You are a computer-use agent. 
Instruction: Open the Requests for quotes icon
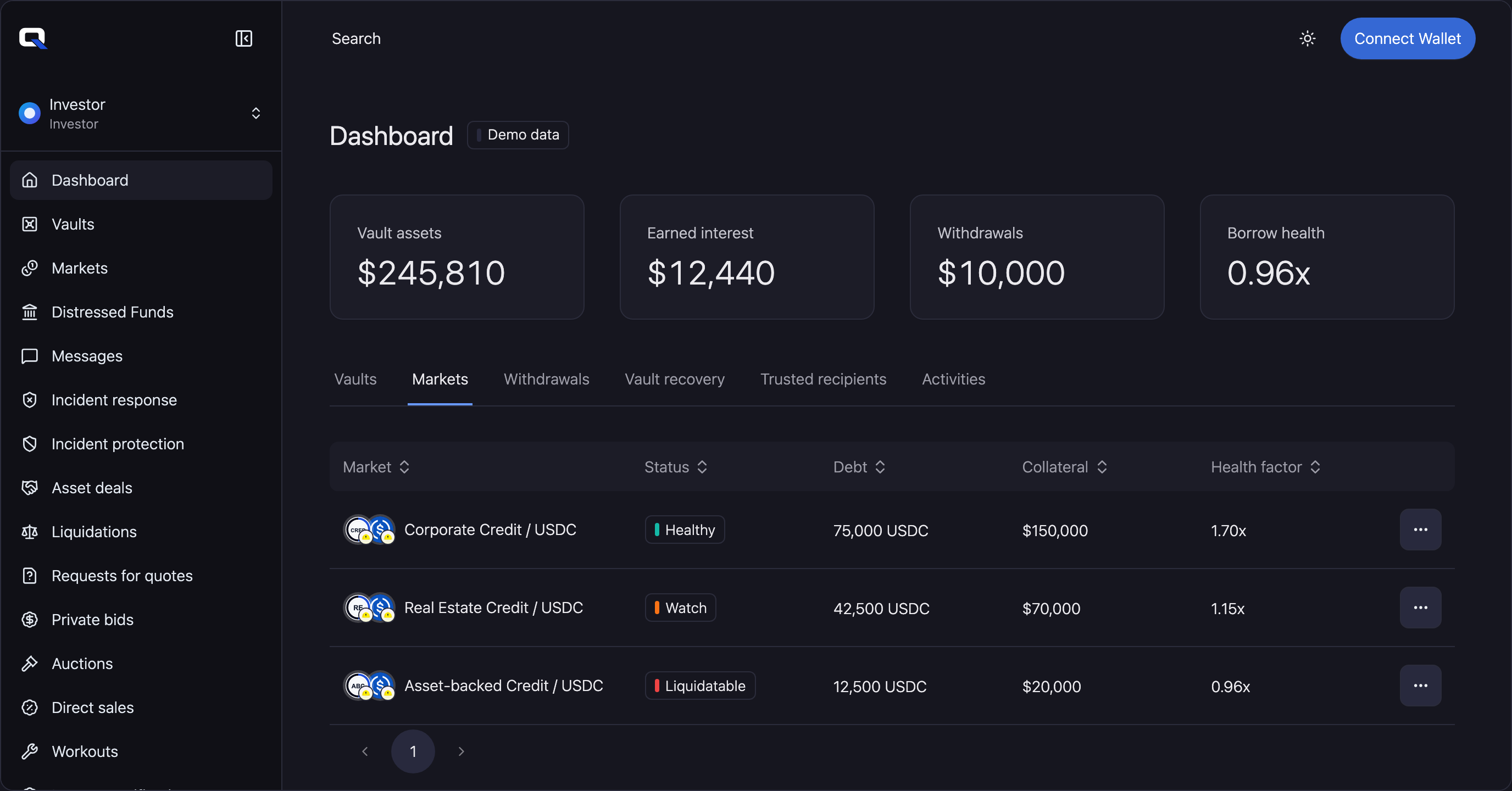(x=30, y=576)
